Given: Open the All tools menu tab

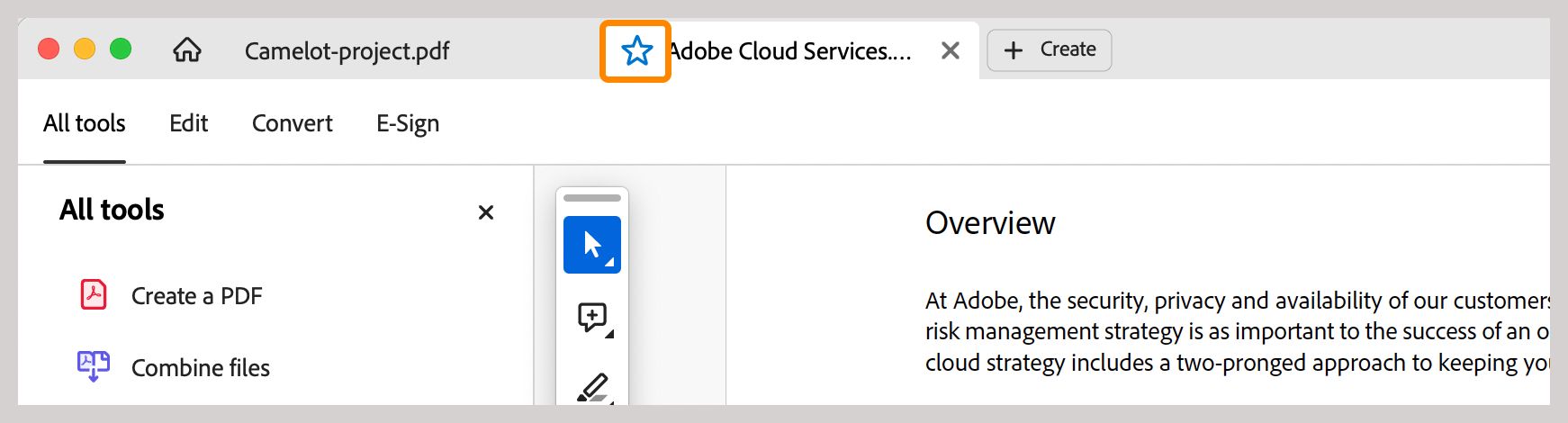Looking at the screenshot, I should 85,123.
